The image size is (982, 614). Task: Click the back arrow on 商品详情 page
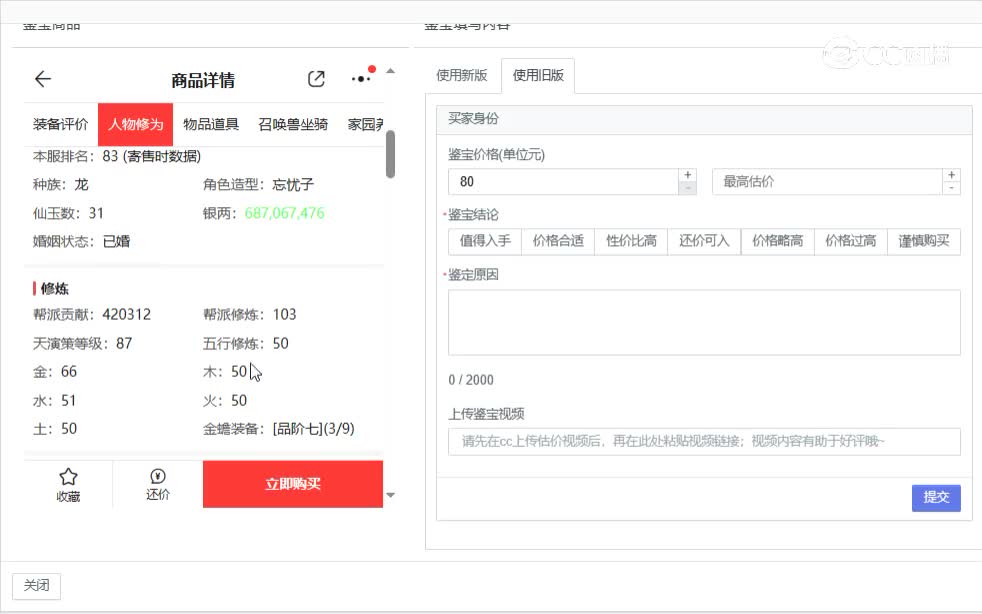pyautogui.click(x=43, y=79)
